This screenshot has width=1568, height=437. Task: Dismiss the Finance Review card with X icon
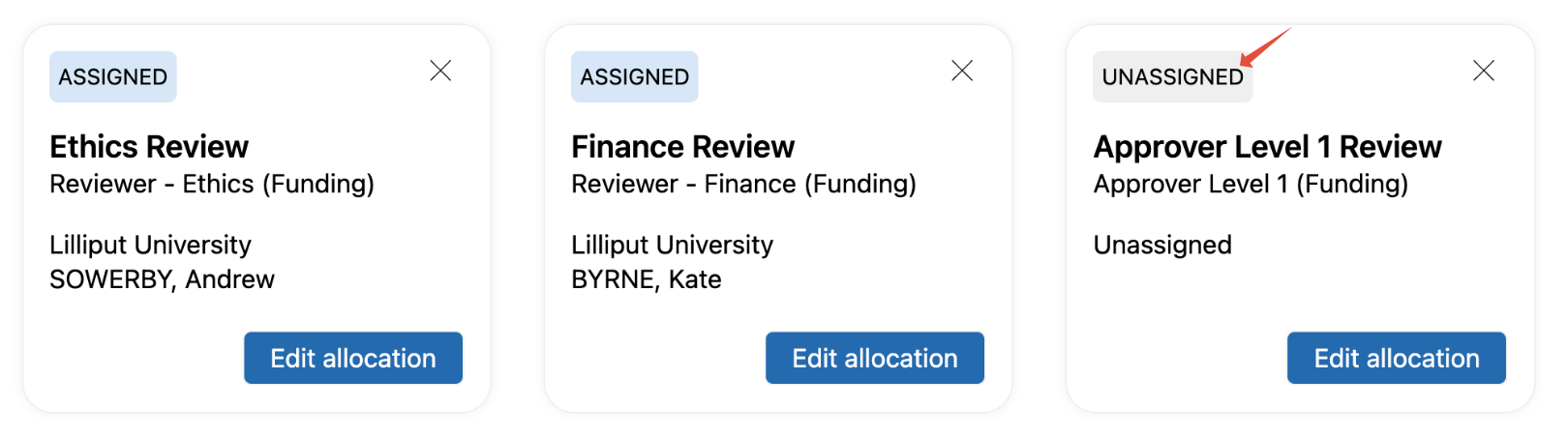tap(962, 71)
